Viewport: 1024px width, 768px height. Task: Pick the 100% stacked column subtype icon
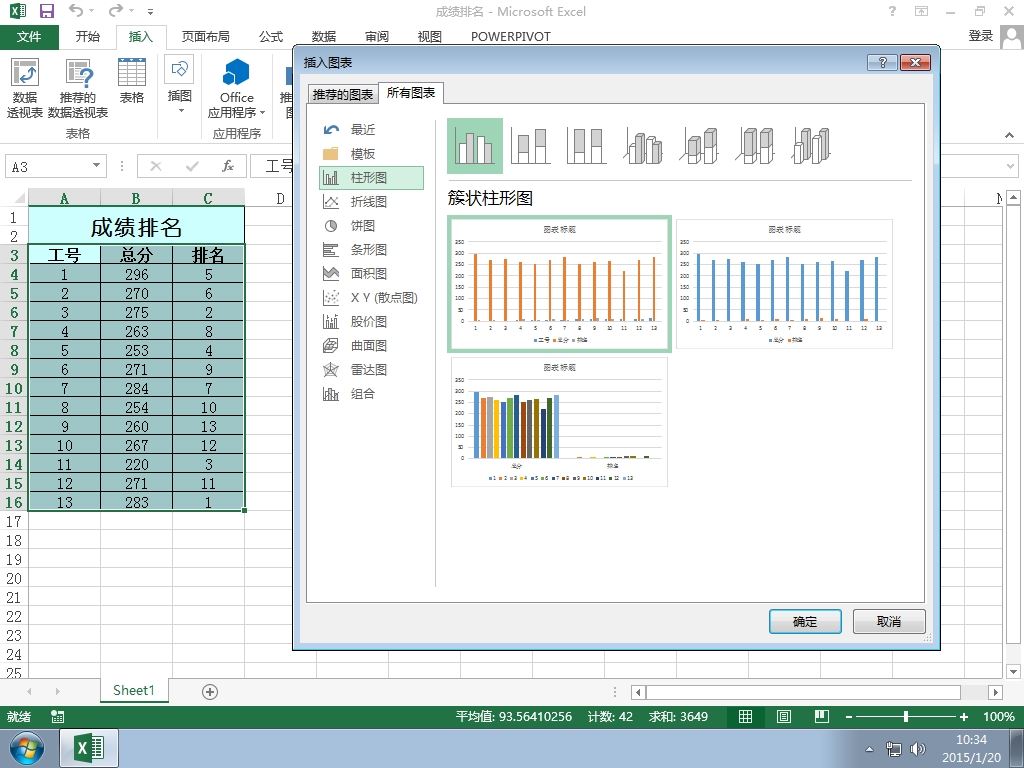(586, 146)
